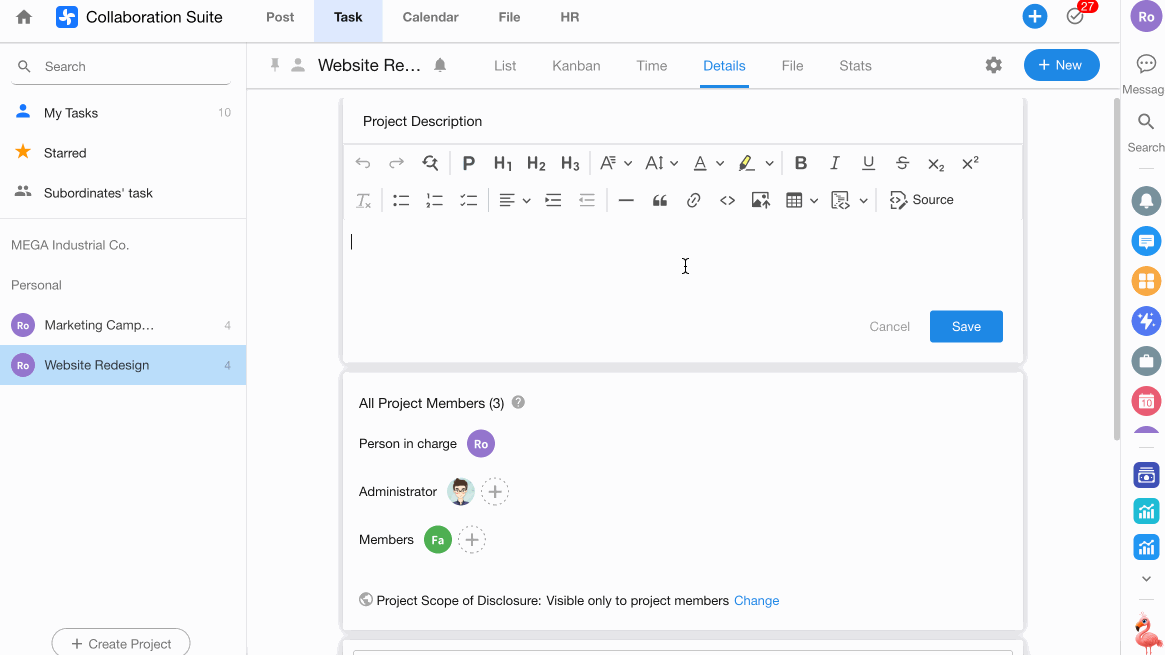Screen dimensions: 1165x655
Task: Insert a bulleted list
Action: (x=401, y=200)
